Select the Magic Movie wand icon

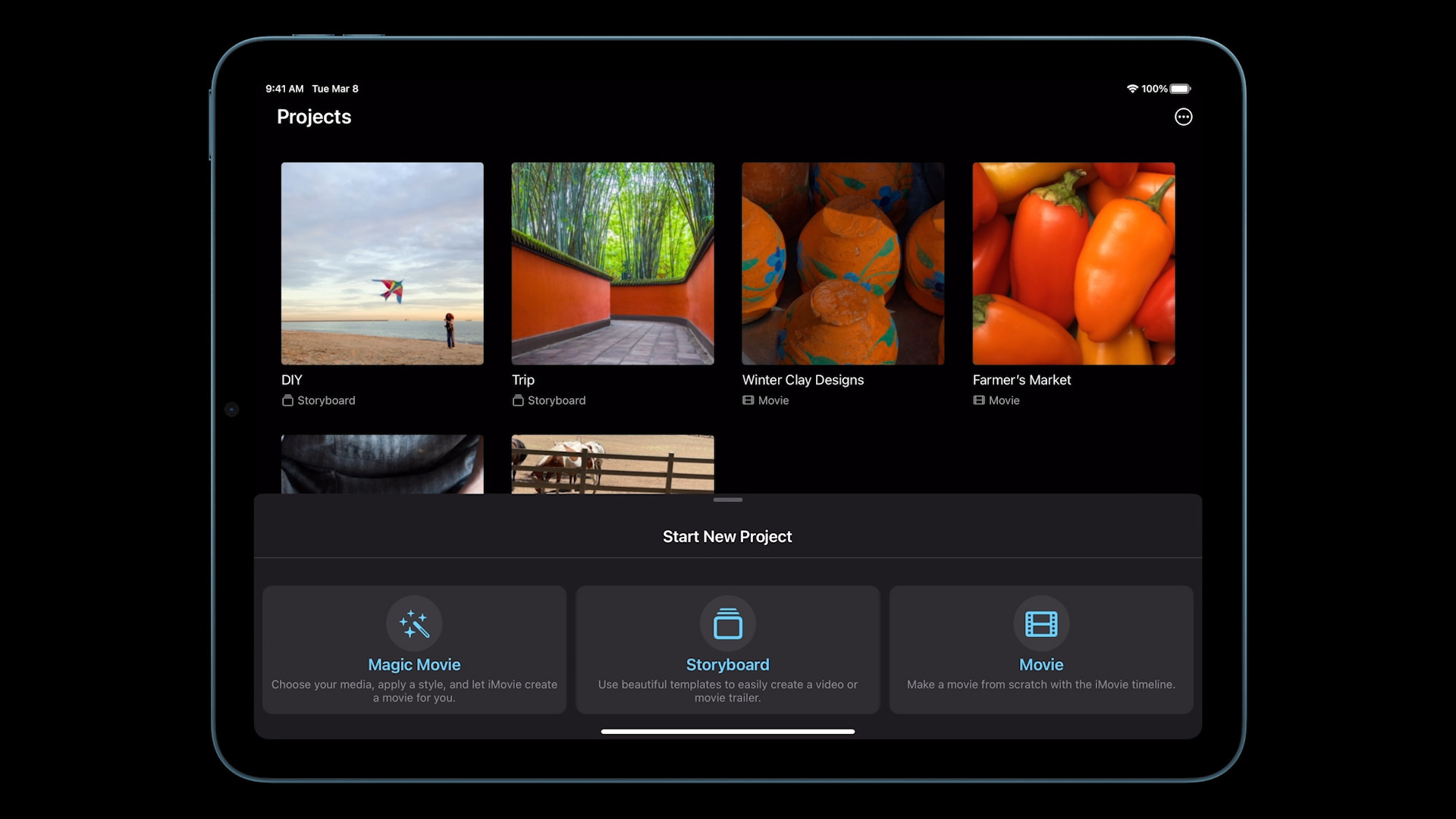tap(414, 623)
